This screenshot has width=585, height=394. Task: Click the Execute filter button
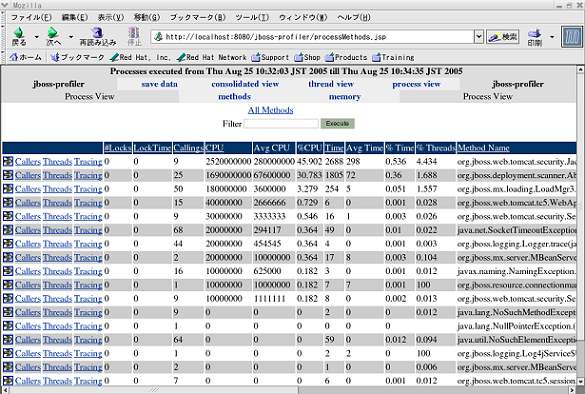click(x=337, y=123)
